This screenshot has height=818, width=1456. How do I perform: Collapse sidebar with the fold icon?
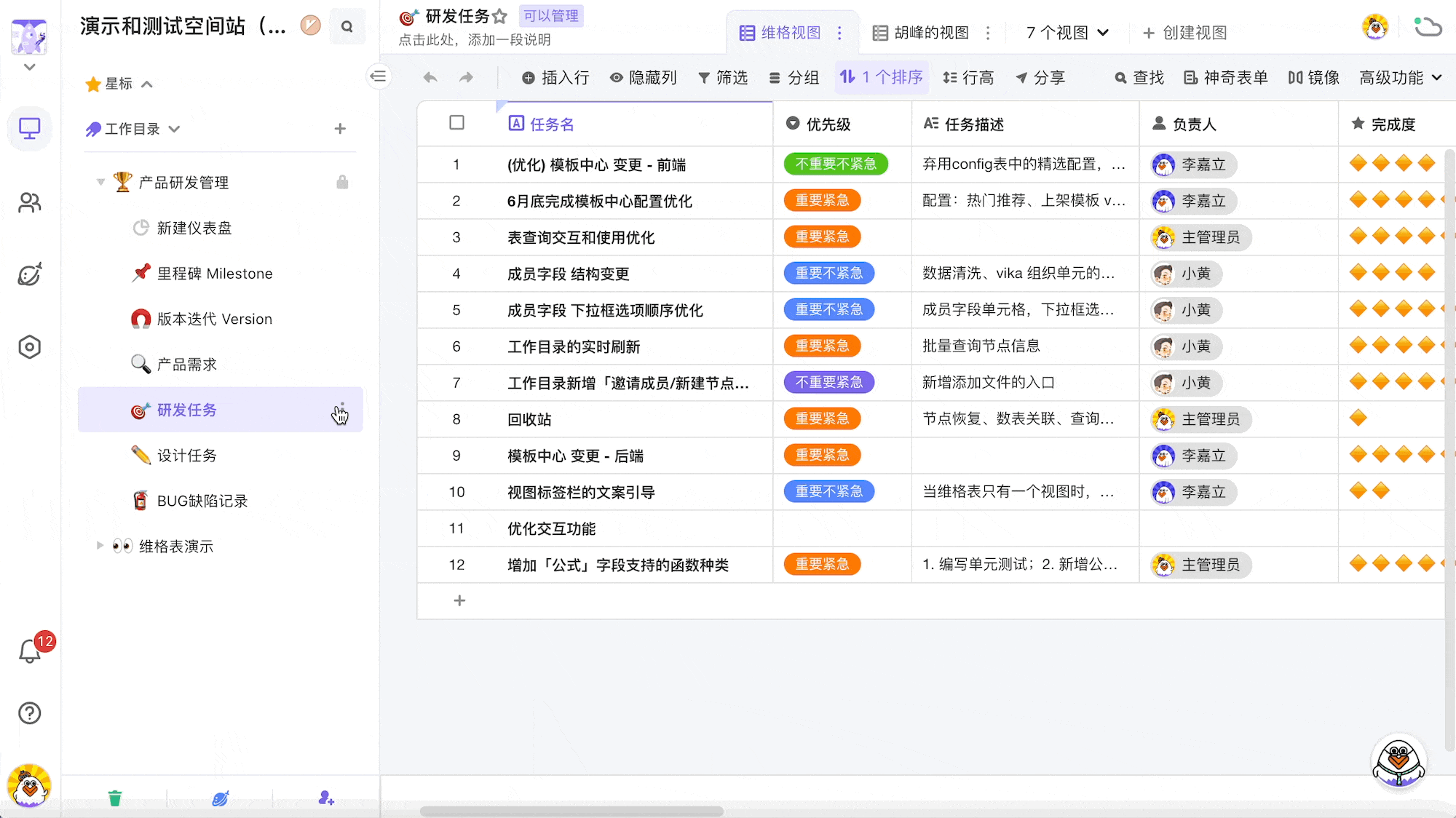pyautogui.click(x=379, y=76)
